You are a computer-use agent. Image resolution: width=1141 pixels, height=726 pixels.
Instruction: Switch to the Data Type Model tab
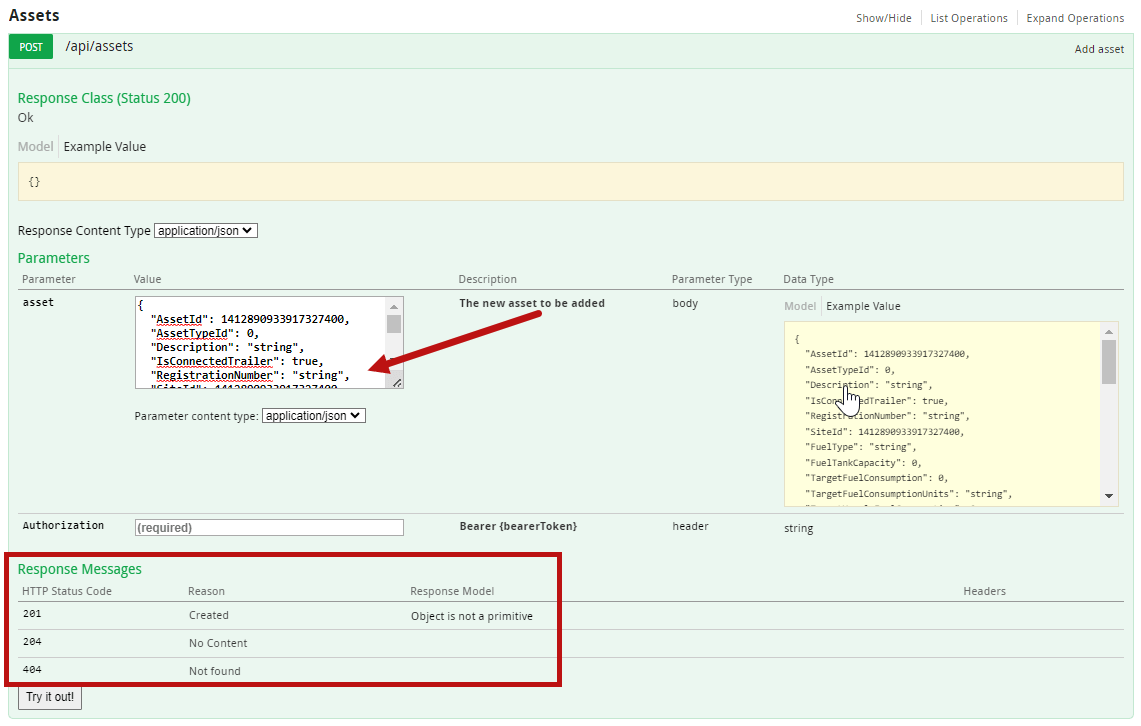tap(800, 306)
